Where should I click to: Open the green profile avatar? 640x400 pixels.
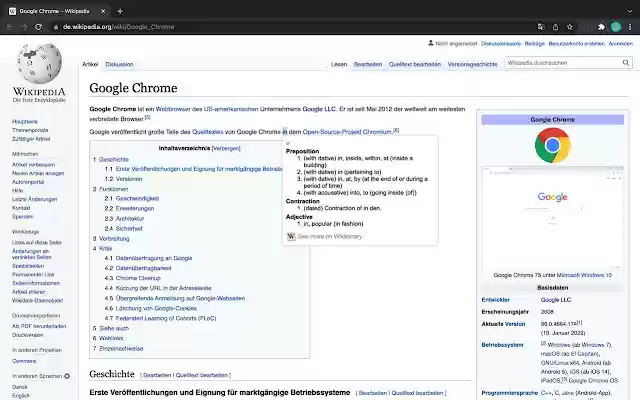pos(616,27)
